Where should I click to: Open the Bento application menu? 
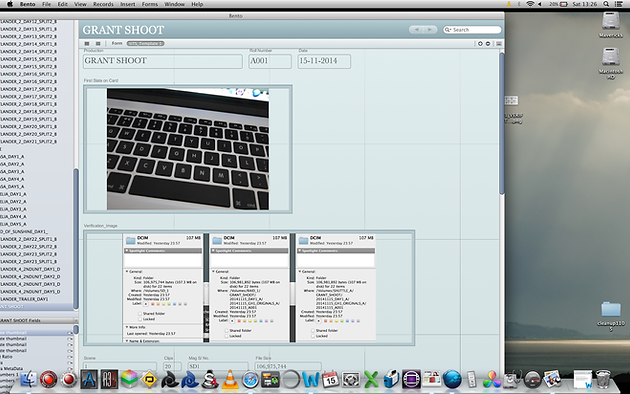[x=28, y=4]
